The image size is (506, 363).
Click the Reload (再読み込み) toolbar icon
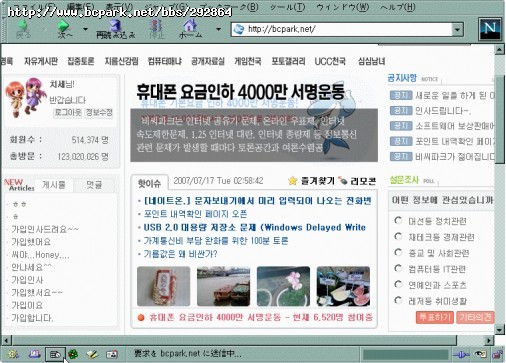pos(115,26)
